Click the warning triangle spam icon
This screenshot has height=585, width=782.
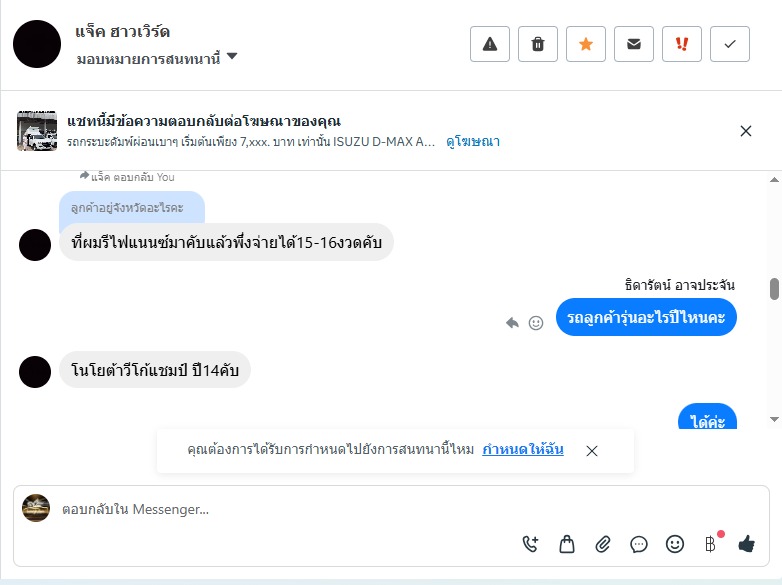[x=490, y=44]
